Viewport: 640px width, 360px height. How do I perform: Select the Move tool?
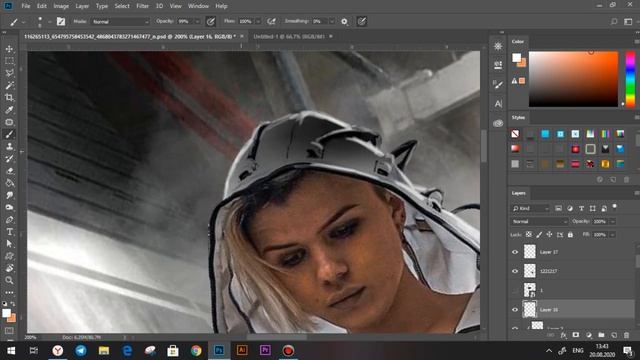(x=9, y=49)
